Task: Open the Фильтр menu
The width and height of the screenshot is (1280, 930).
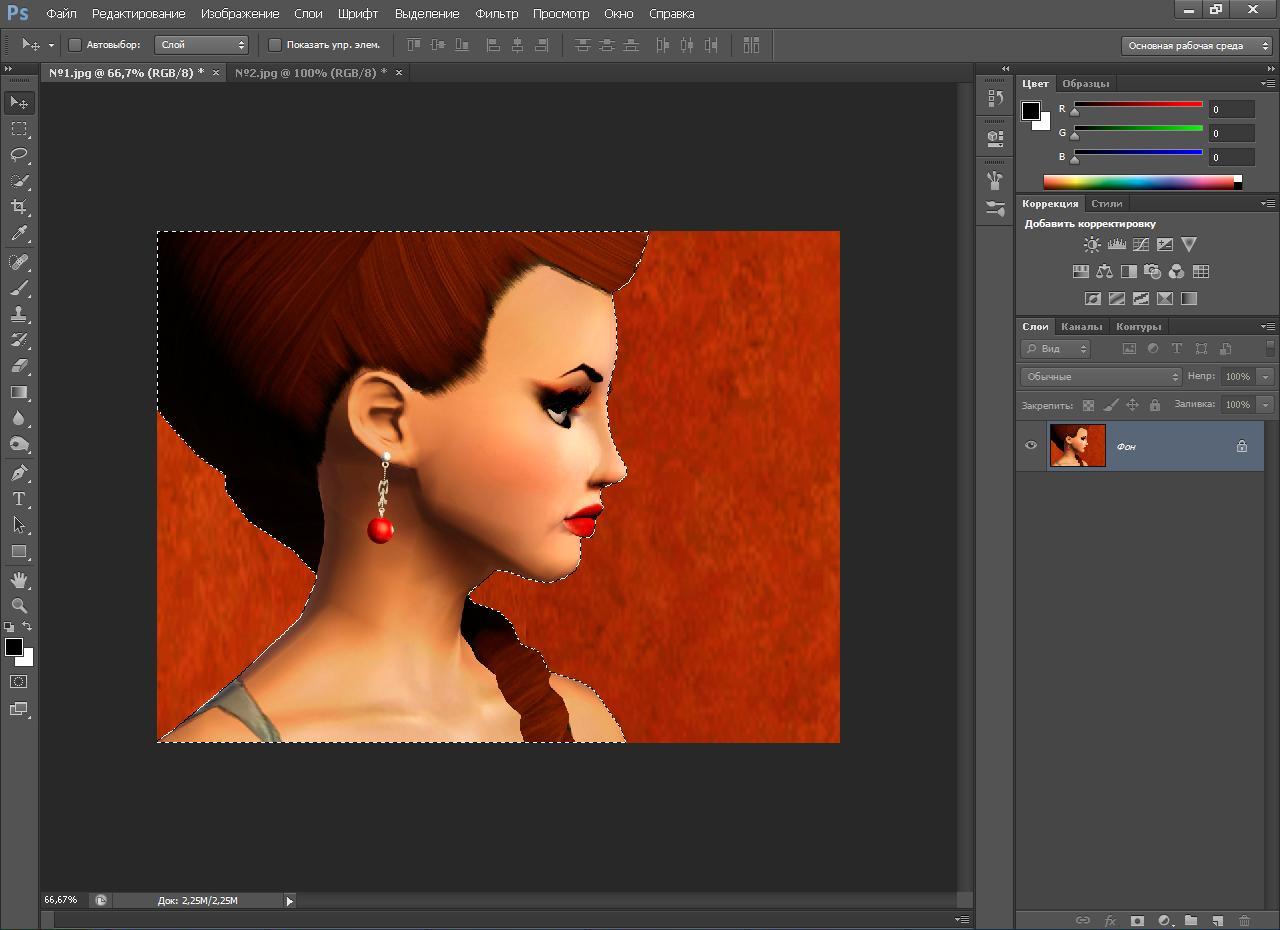Action: [x=496, y=14]
